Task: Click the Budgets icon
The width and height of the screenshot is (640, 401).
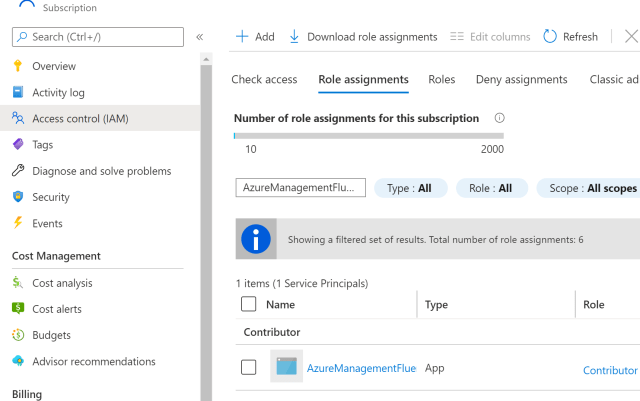Action: tap(18, 335)
